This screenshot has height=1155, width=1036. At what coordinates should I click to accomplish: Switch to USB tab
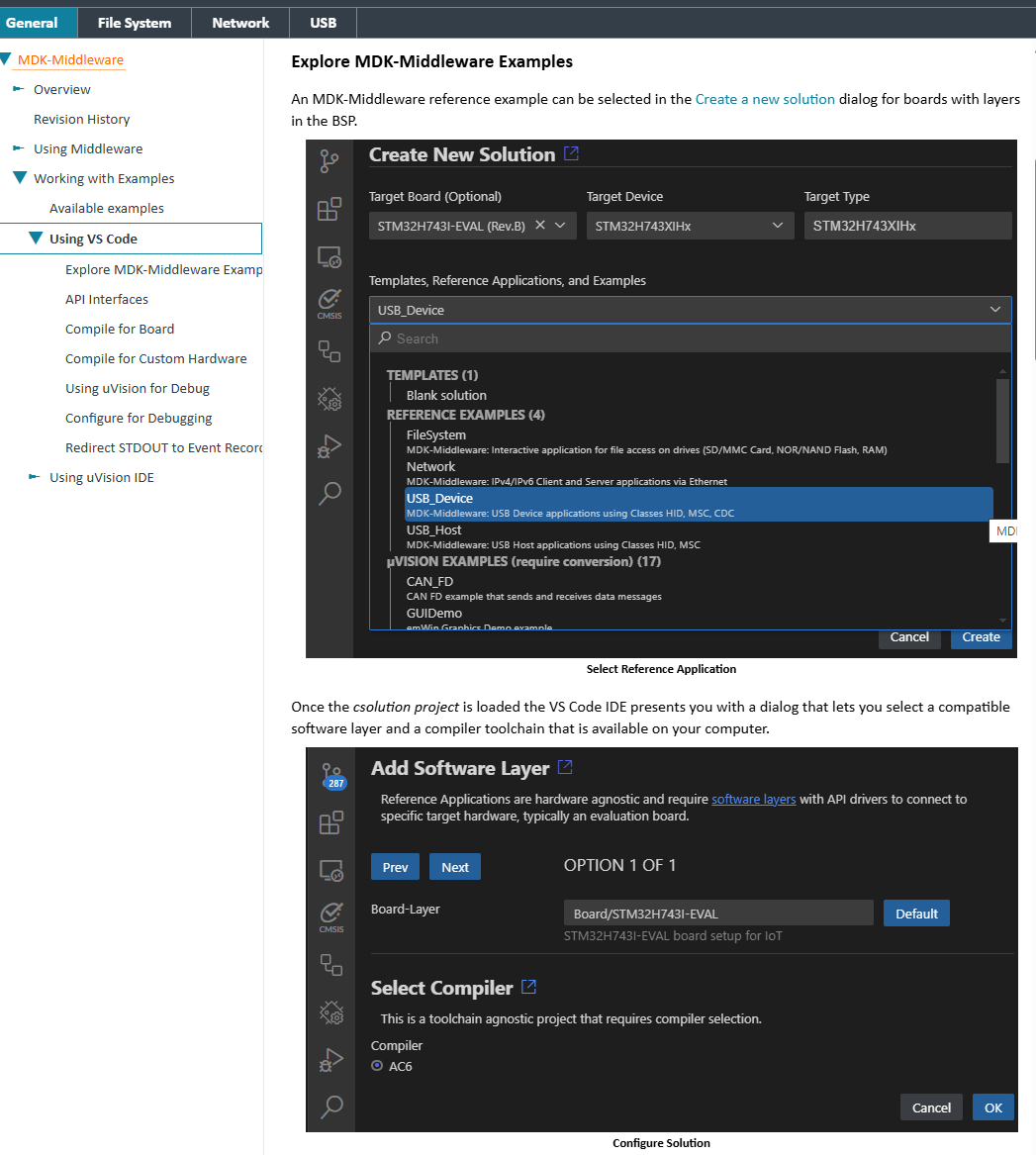(x=323, y=23)
